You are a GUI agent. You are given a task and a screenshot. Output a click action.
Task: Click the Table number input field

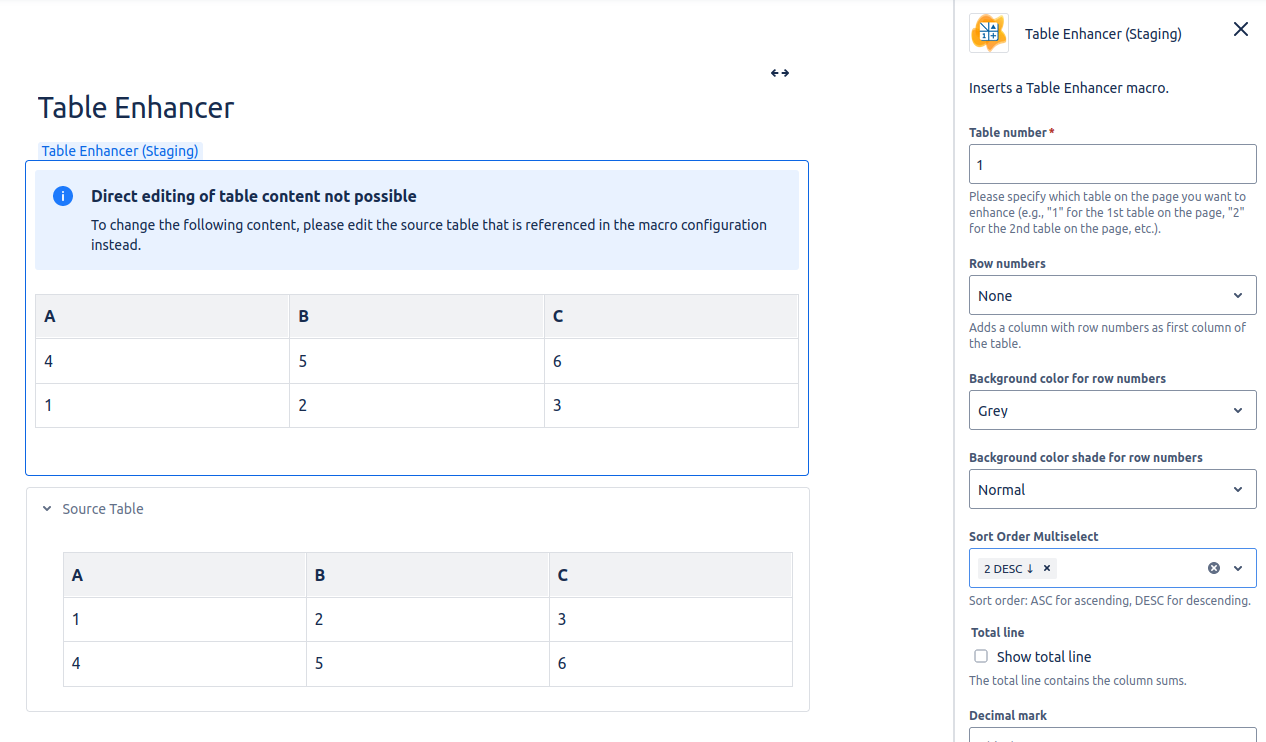point(1112,165)
